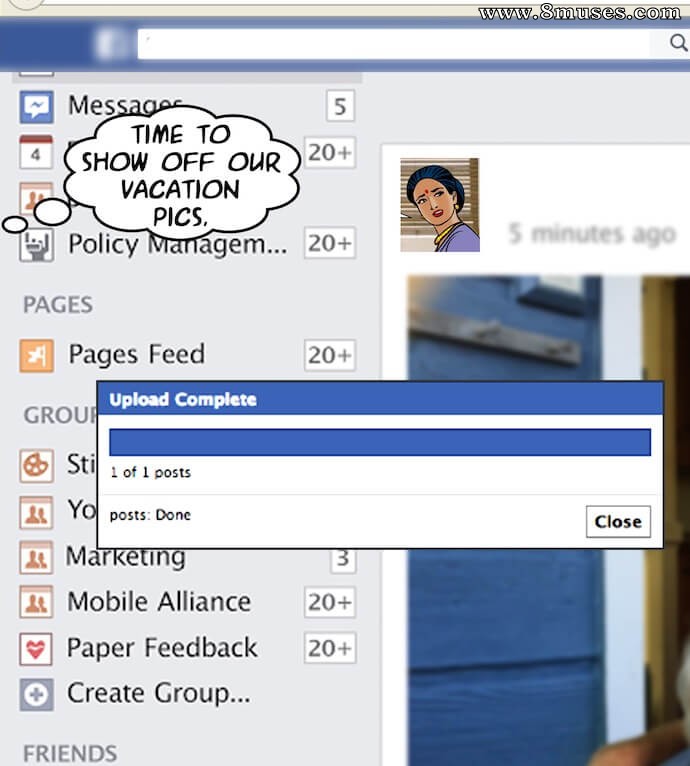The width and height of the screenshot is (690, 766).
Task: Click the Policy Management sidebar icon
Action: pos(36,243)
